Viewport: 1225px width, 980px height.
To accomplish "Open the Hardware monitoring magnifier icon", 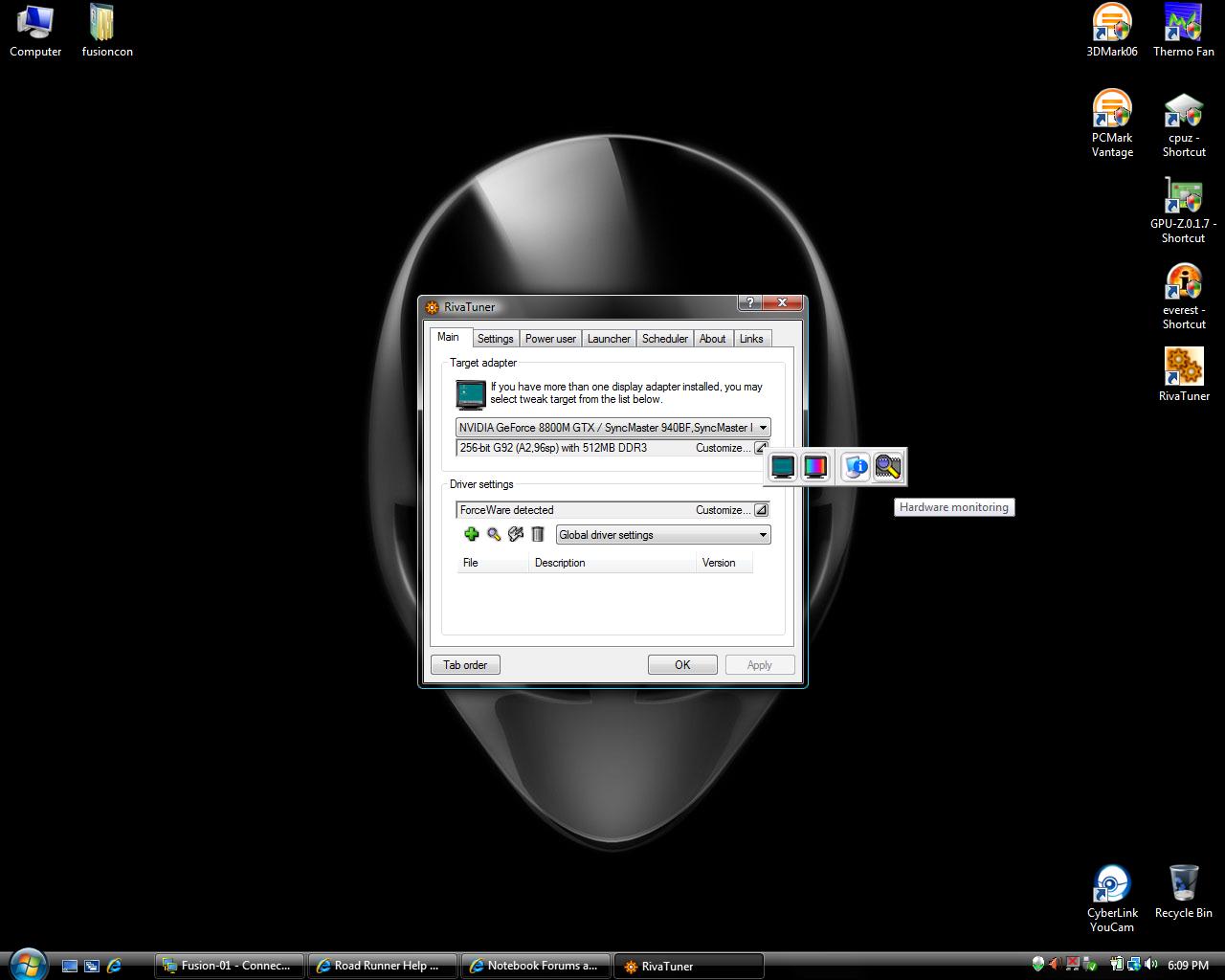I will pos(888,467).
